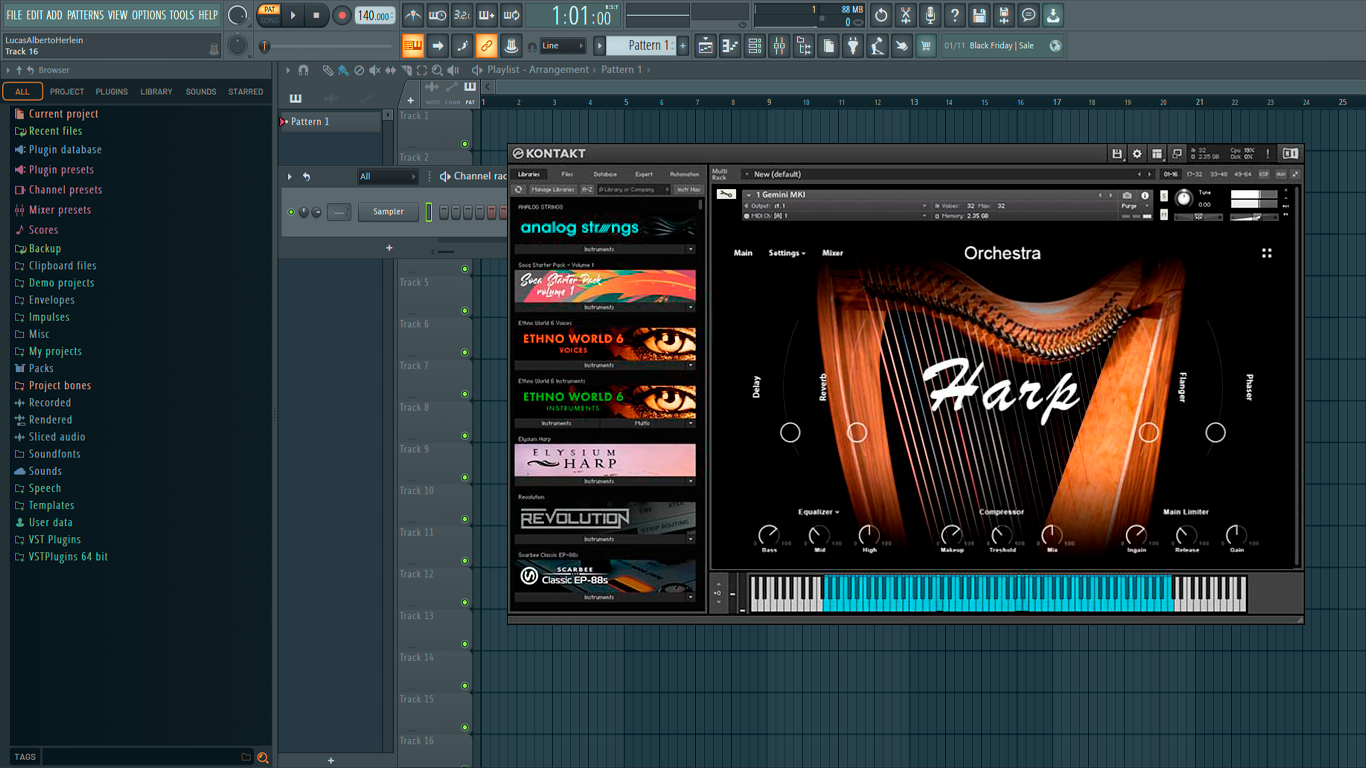
Task: Add channel with plus below Sampler
Action: [389, 248]
